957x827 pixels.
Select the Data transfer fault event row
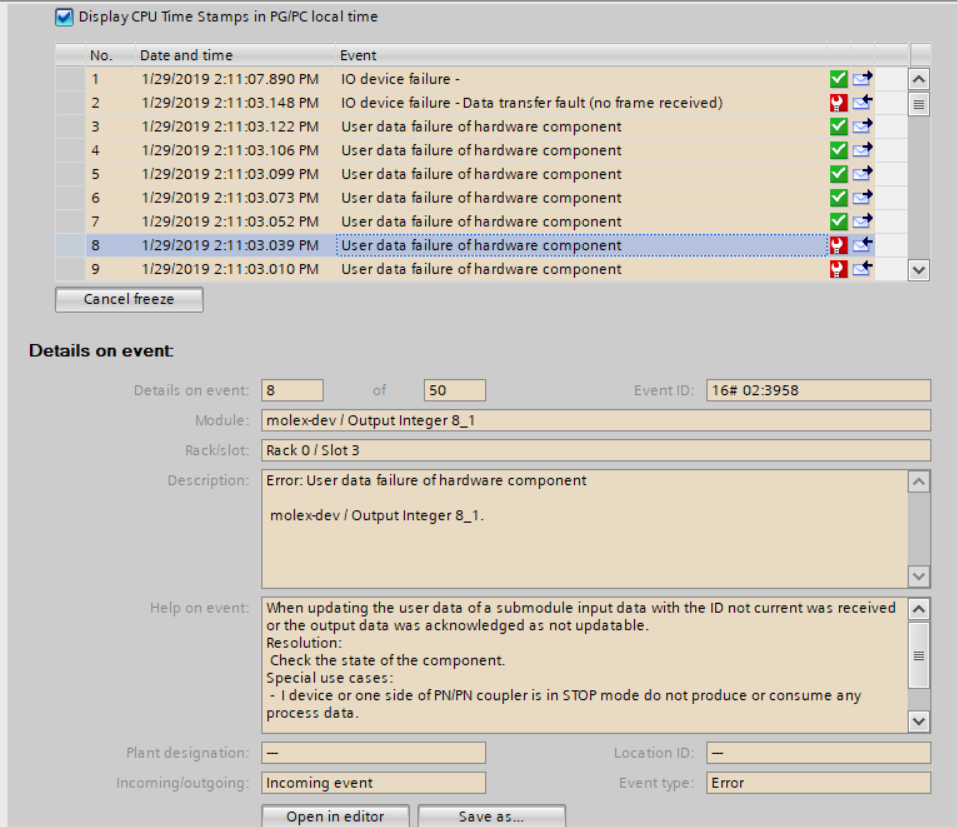pos(465,103)
